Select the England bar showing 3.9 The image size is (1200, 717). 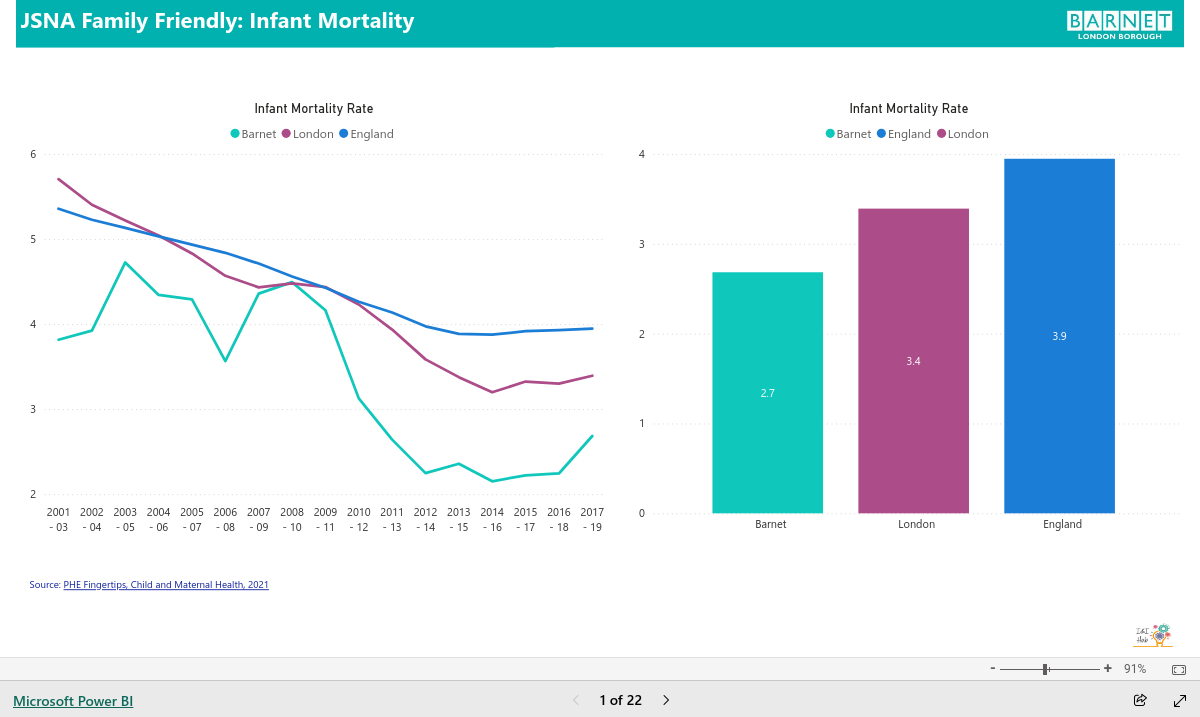coord(1060,336)
